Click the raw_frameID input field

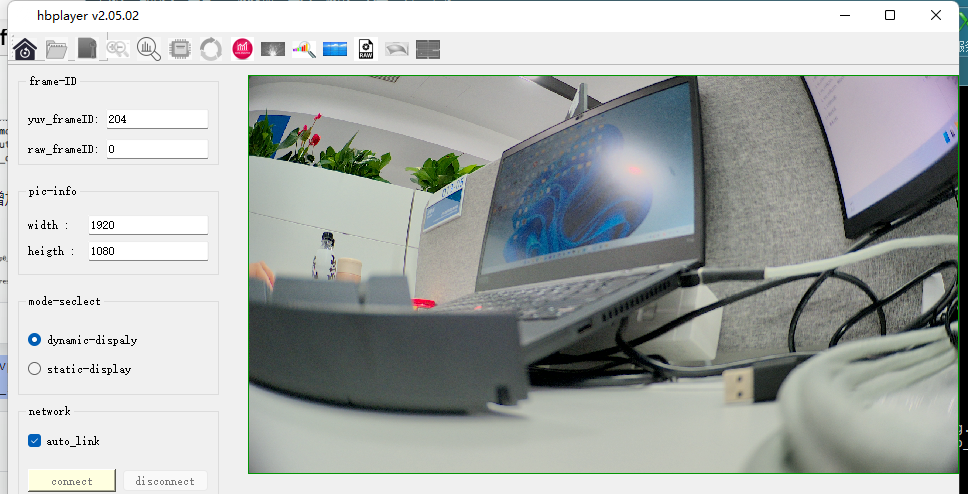157,149
